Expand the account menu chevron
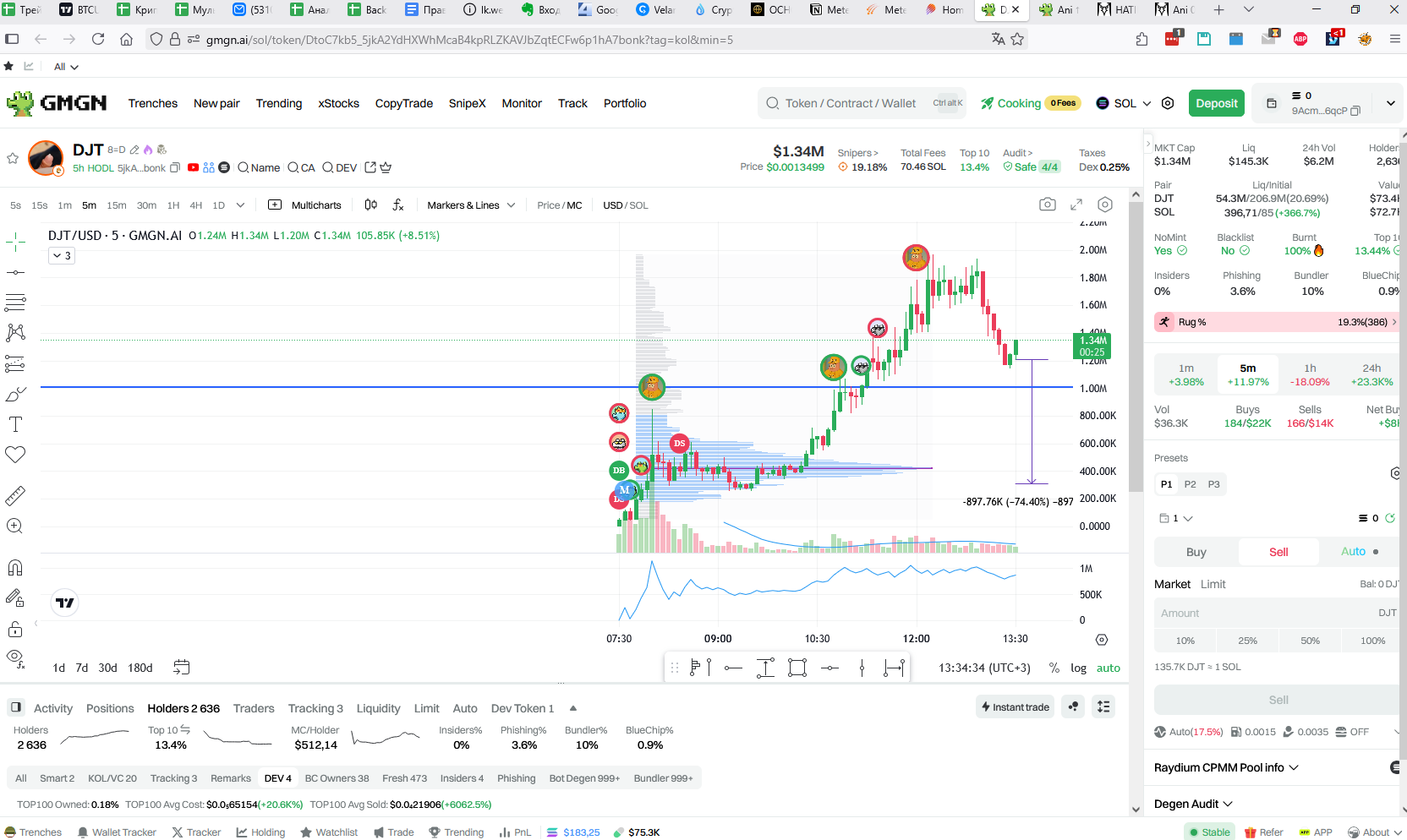Screen dimensions: 1407x840 pyautogui.click(x=1390, y=103)
